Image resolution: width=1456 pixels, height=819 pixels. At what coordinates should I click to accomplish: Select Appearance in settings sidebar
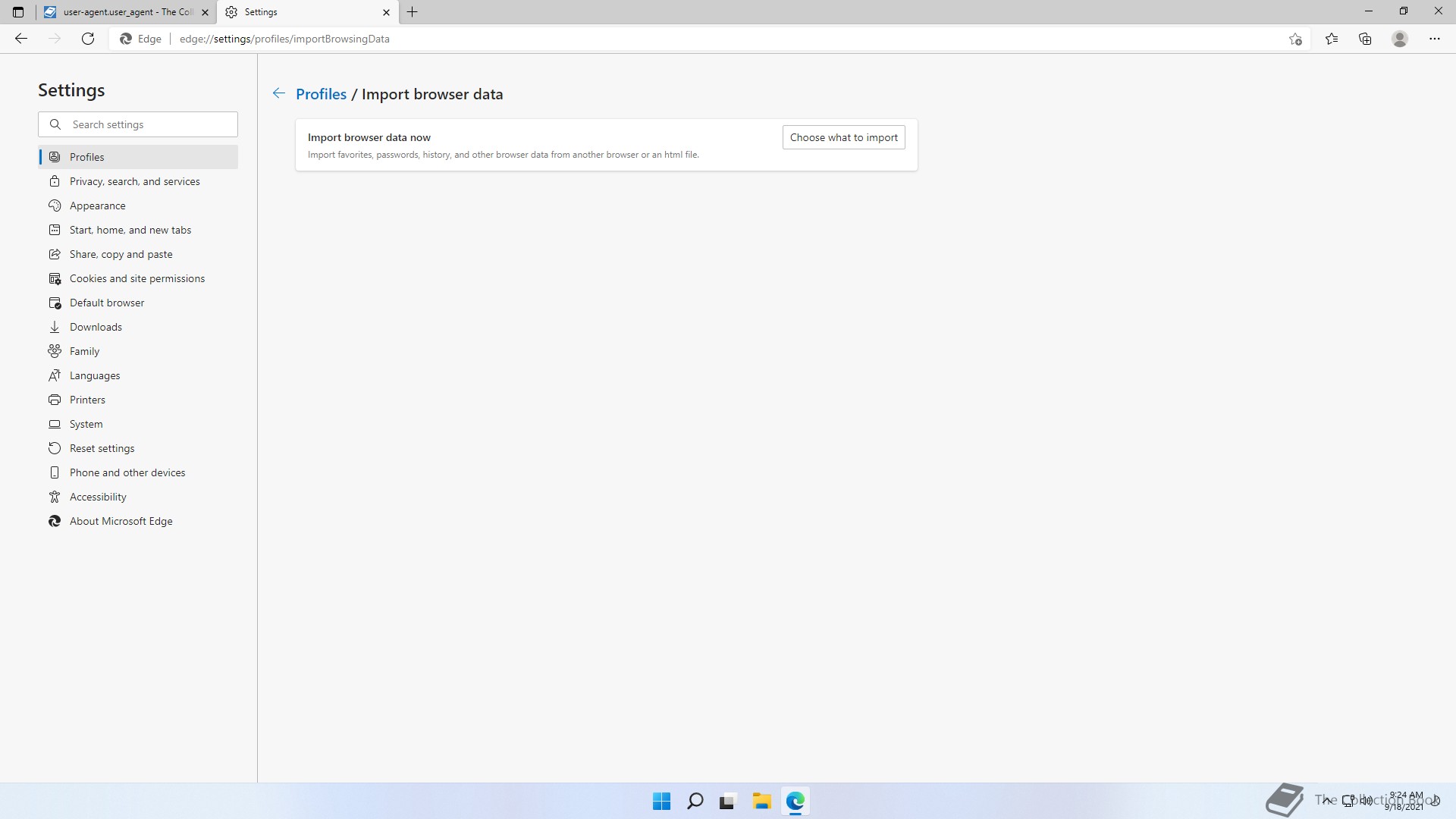[x=97, y=206]
